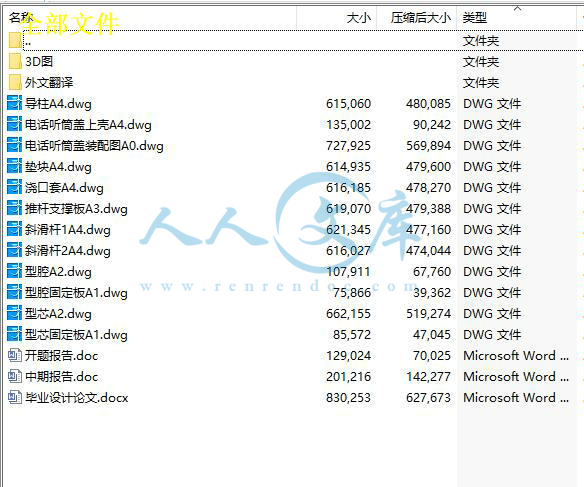This screenshot has height=487, width=584.
Task: Select the file name 电话听筒盖装配图A0.dwg
Action: point(94,146)
